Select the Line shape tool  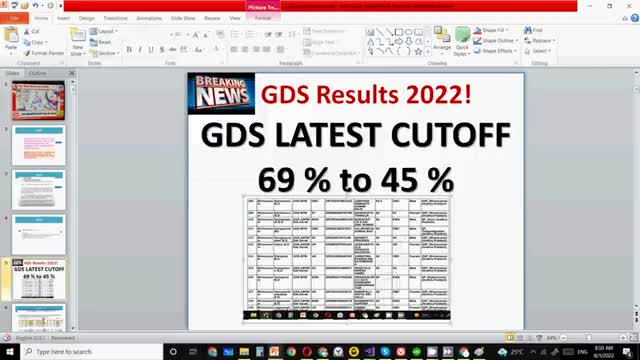click(380, 32)
